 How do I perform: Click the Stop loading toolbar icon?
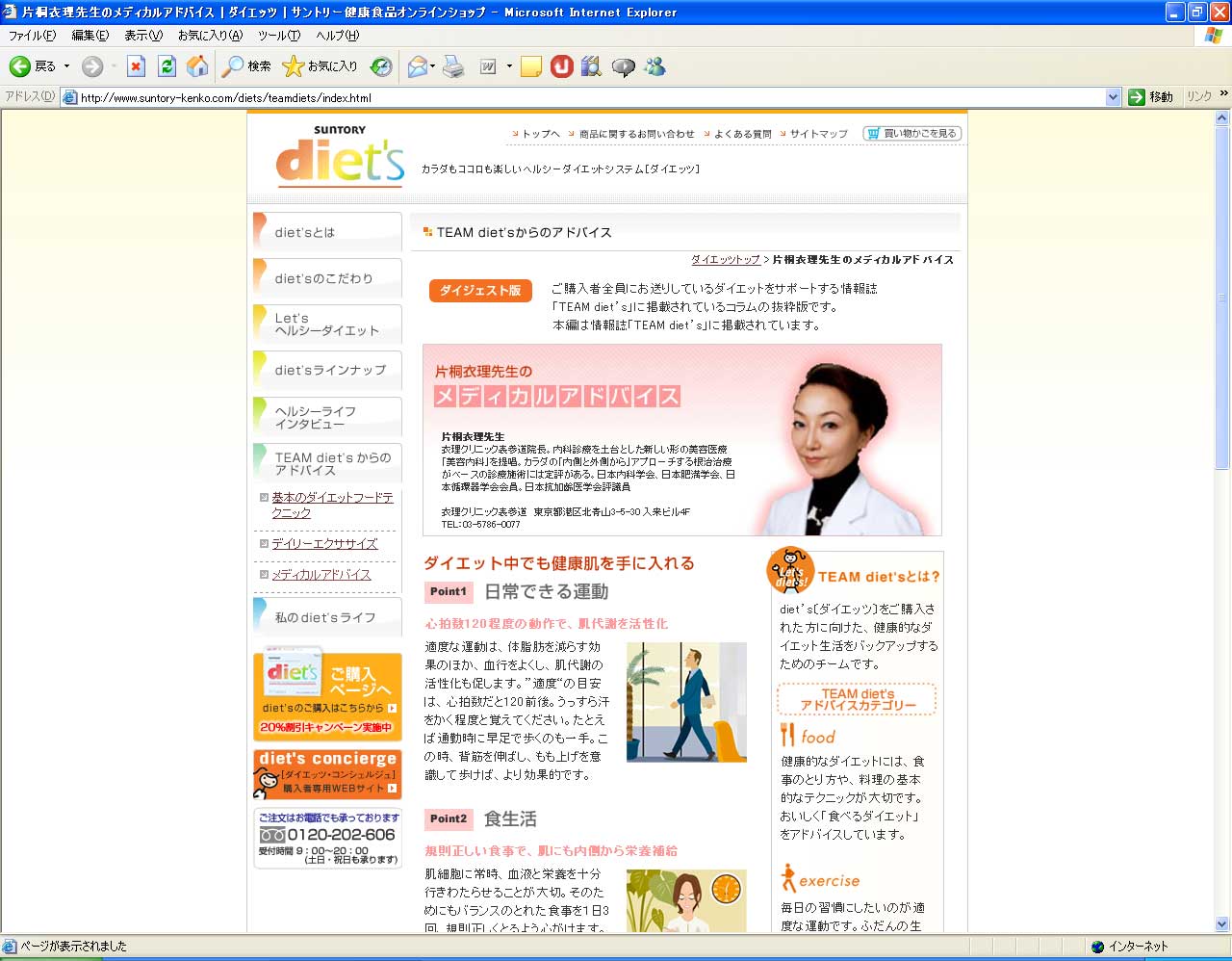(x=136, y=66)
